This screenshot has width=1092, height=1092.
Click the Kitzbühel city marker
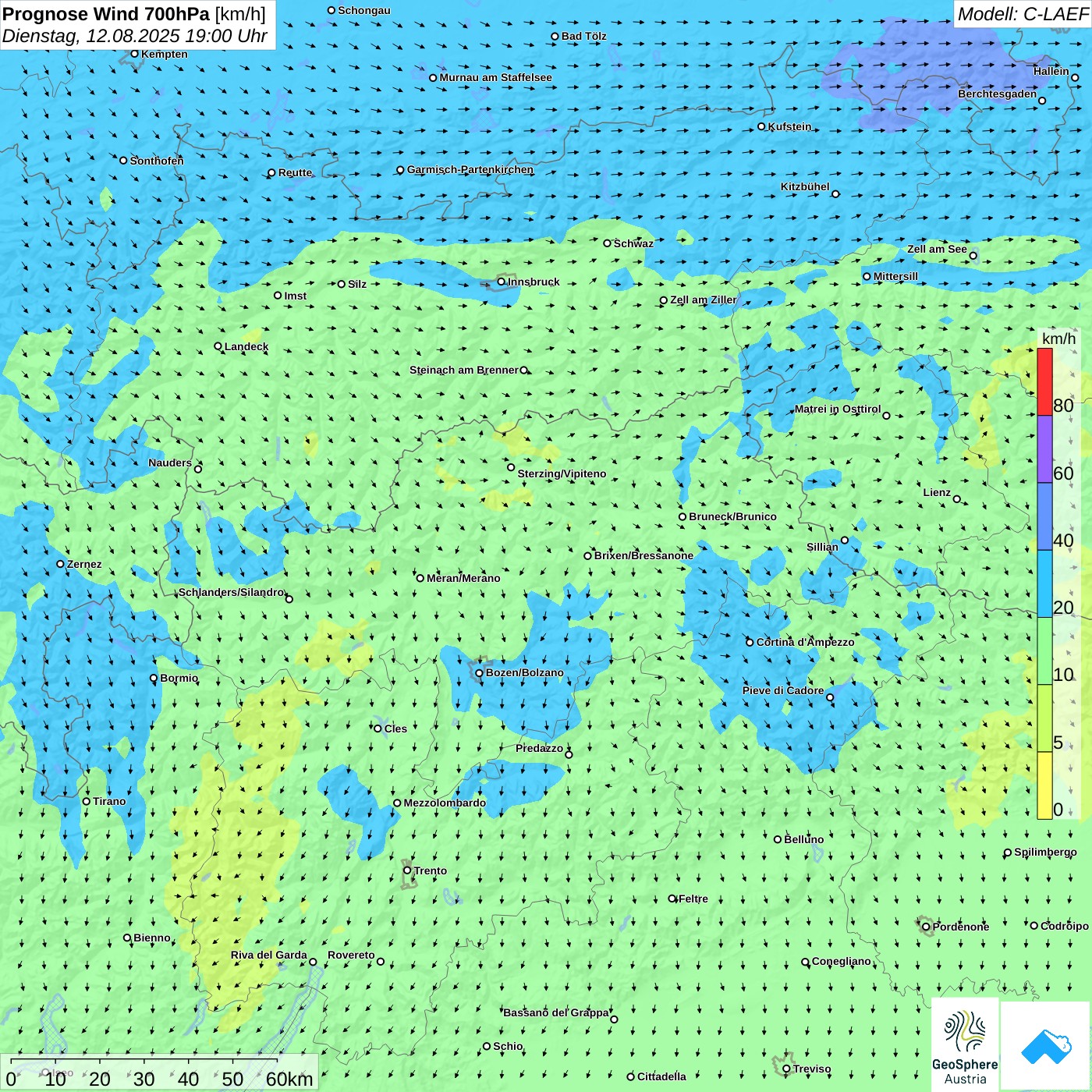click(x=835, y=194)
